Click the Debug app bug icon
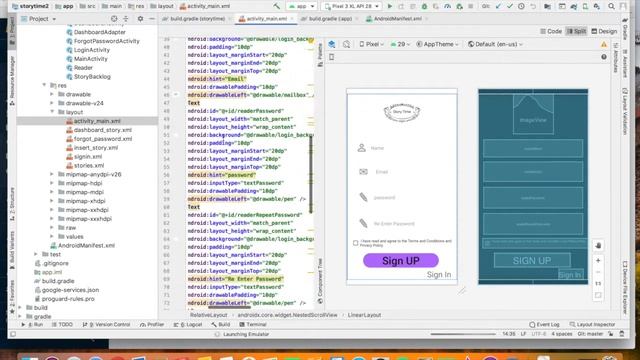Screen dimensions: 640x360 (x=424, y=6)
